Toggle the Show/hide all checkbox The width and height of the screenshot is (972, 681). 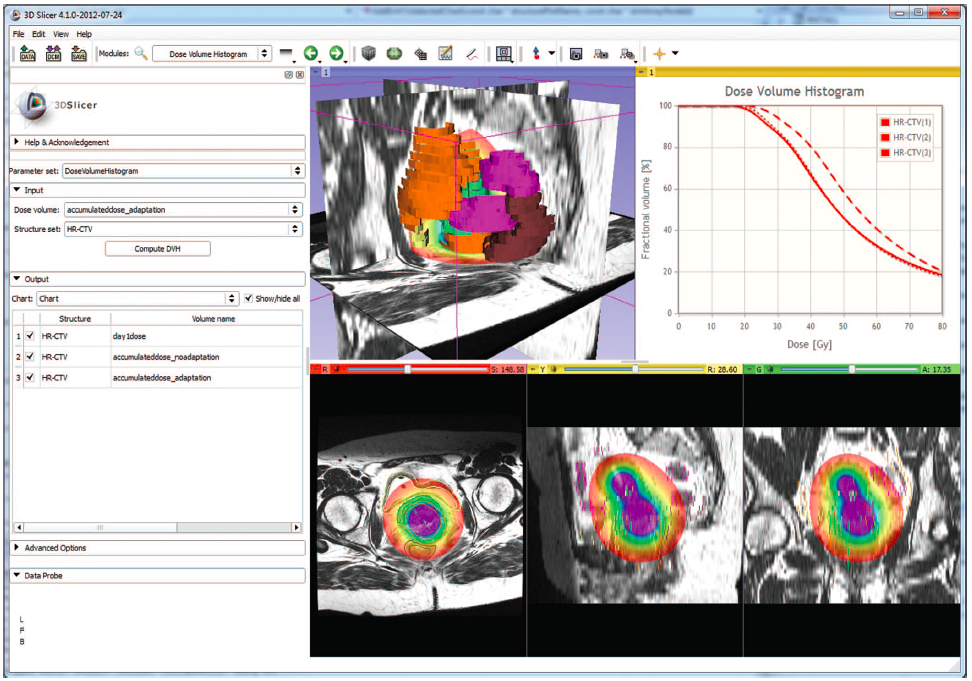[249, 299]
